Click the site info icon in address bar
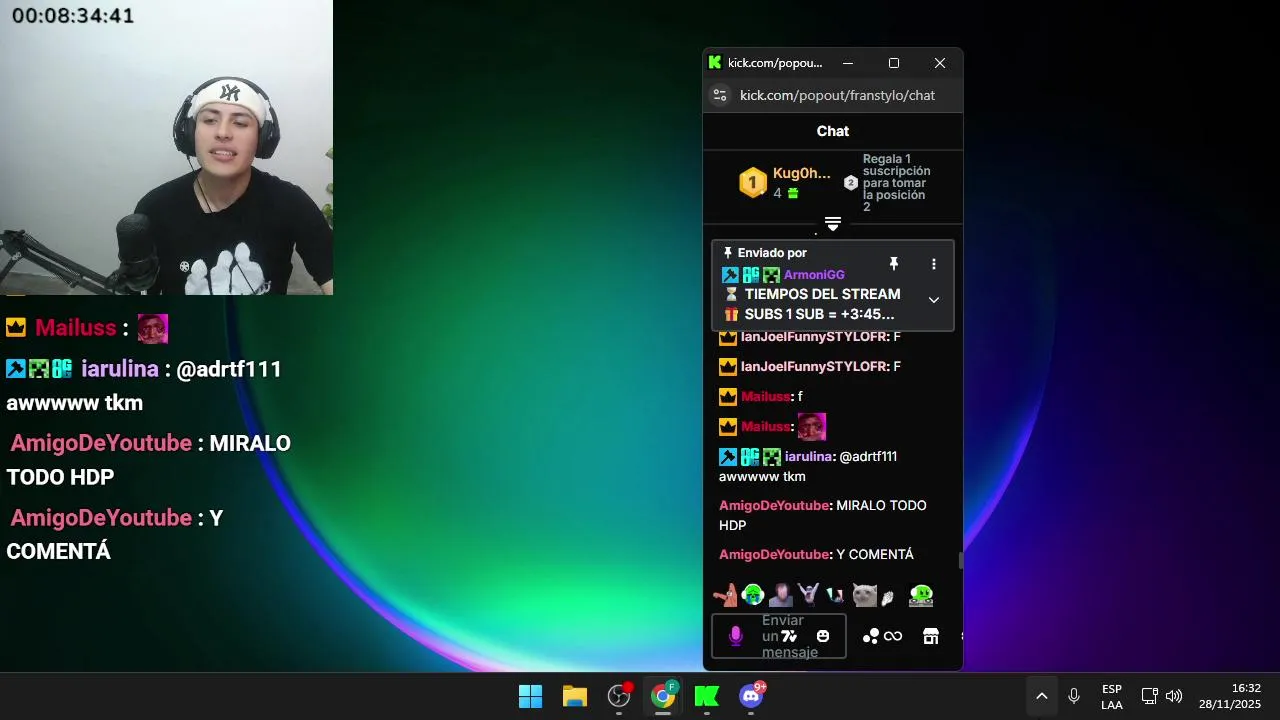The image size is (1280, 720). coord(719,95)
